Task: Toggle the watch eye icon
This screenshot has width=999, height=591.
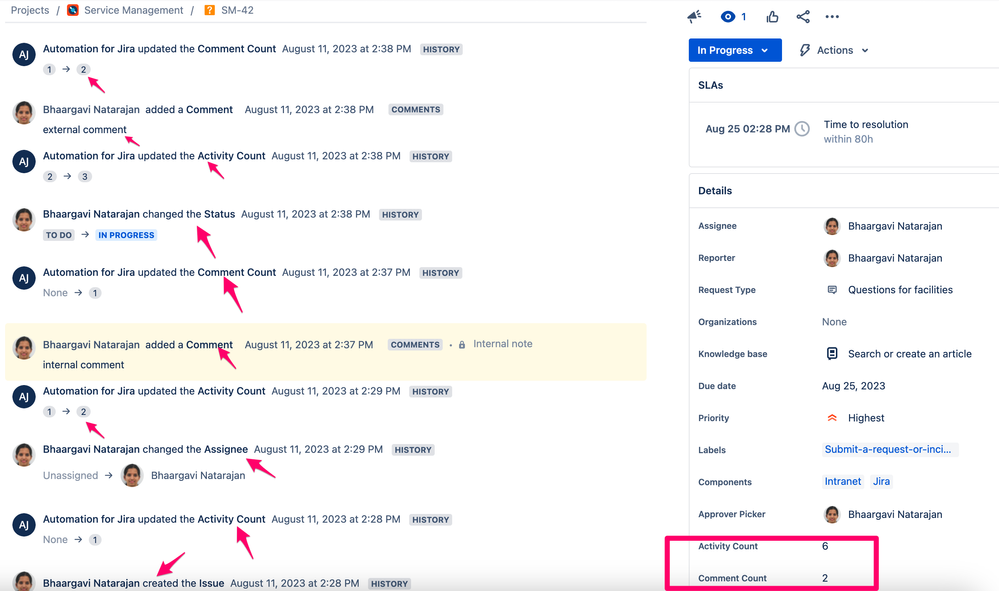Action: (728, 17)
